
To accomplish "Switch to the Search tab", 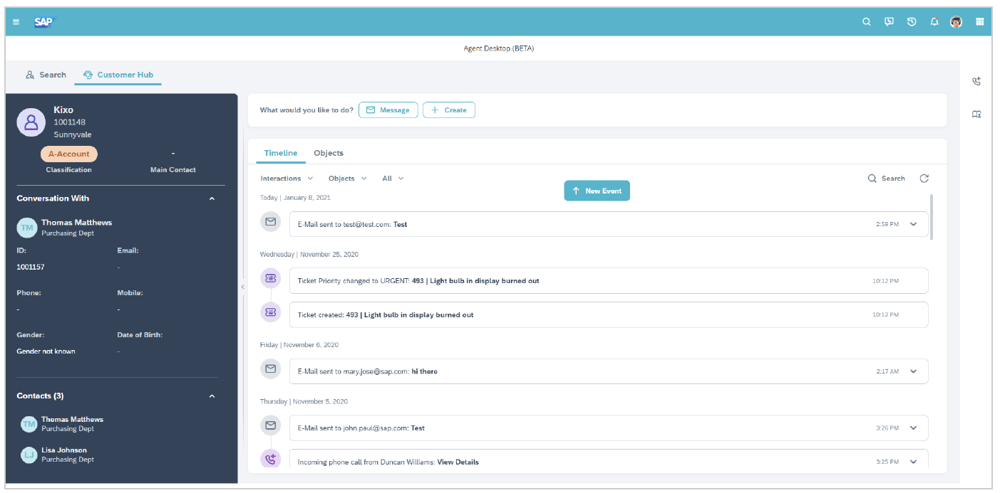I will pos(46,75).
